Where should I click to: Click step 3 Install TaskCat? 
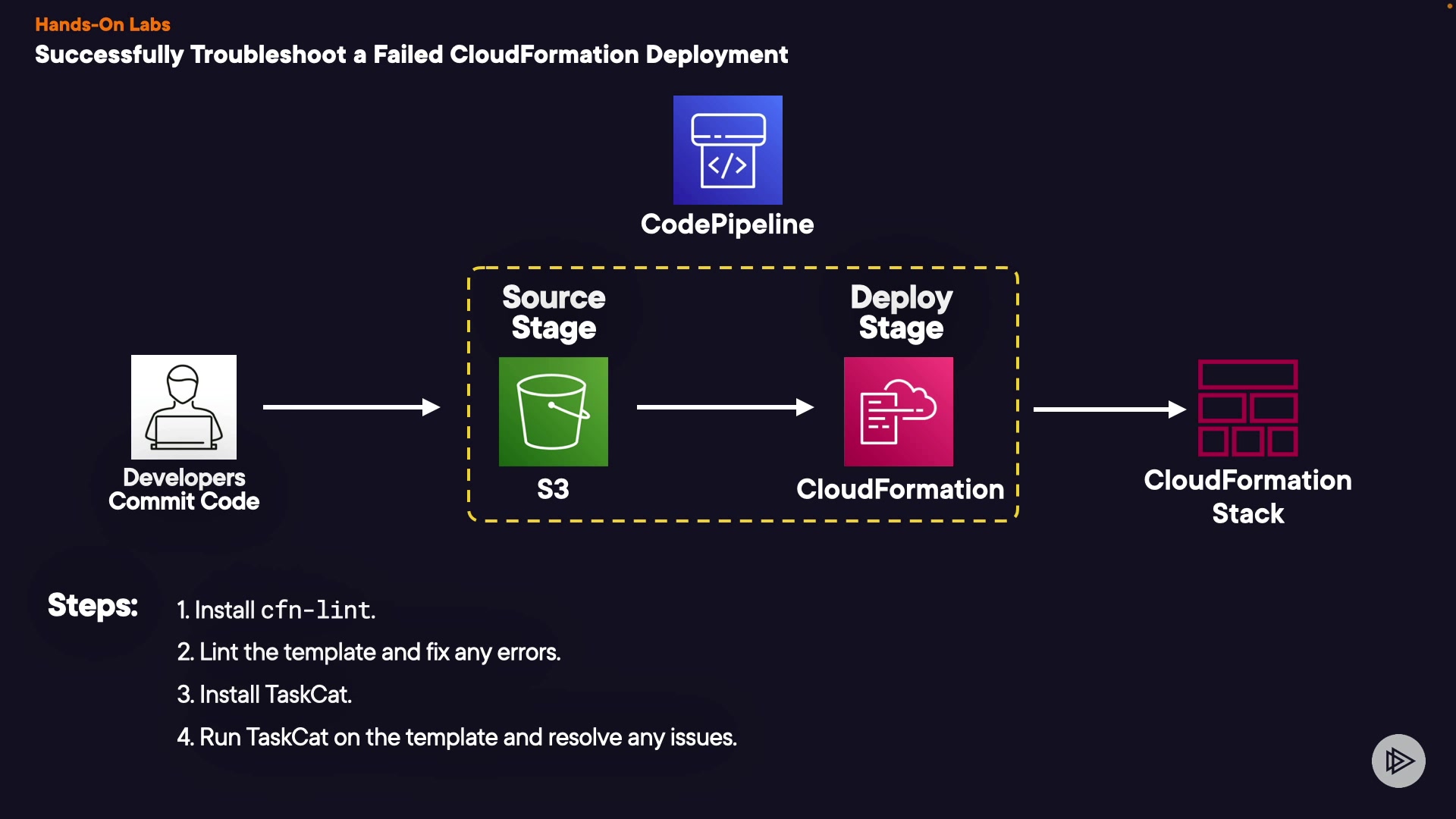[264, 695]
